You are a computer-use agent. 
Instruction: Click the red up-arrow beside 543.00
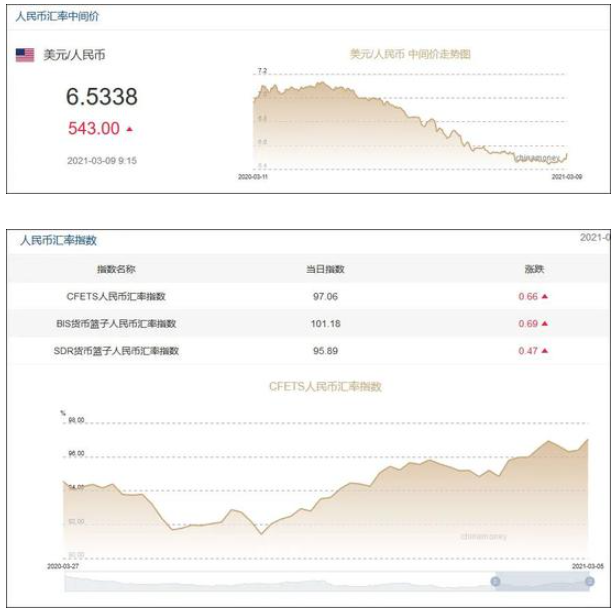click(x=129, y=129)
